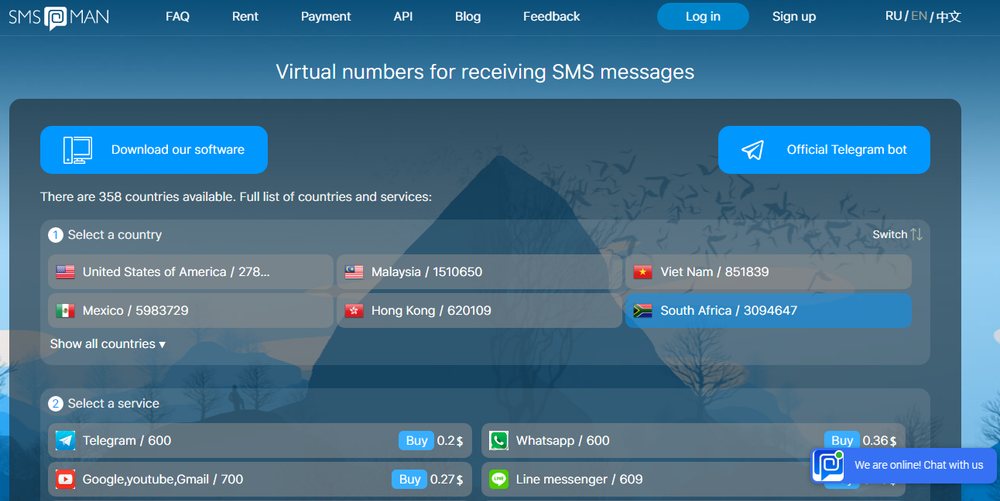
Task: Click the United States flag icon
Action: point(65,272)
